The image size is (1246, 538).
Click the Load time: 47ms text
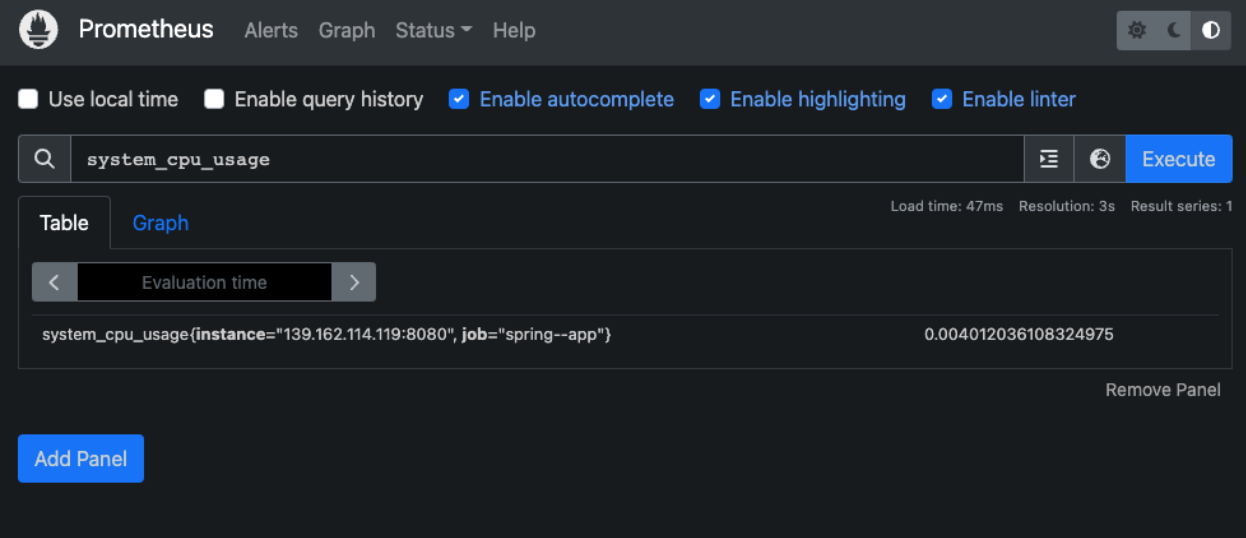coord(947,206)
